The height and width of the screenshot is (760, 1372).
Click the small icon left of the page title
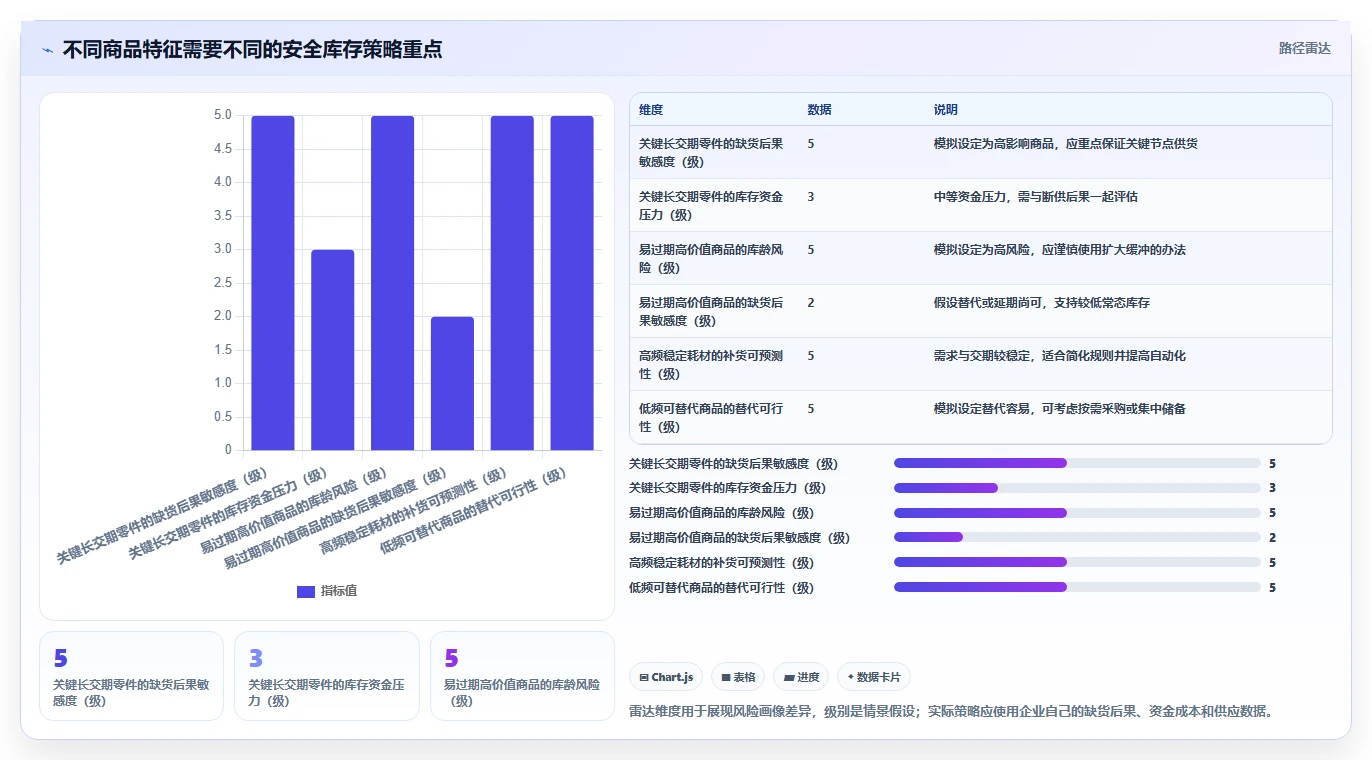[x=48, y=50]
